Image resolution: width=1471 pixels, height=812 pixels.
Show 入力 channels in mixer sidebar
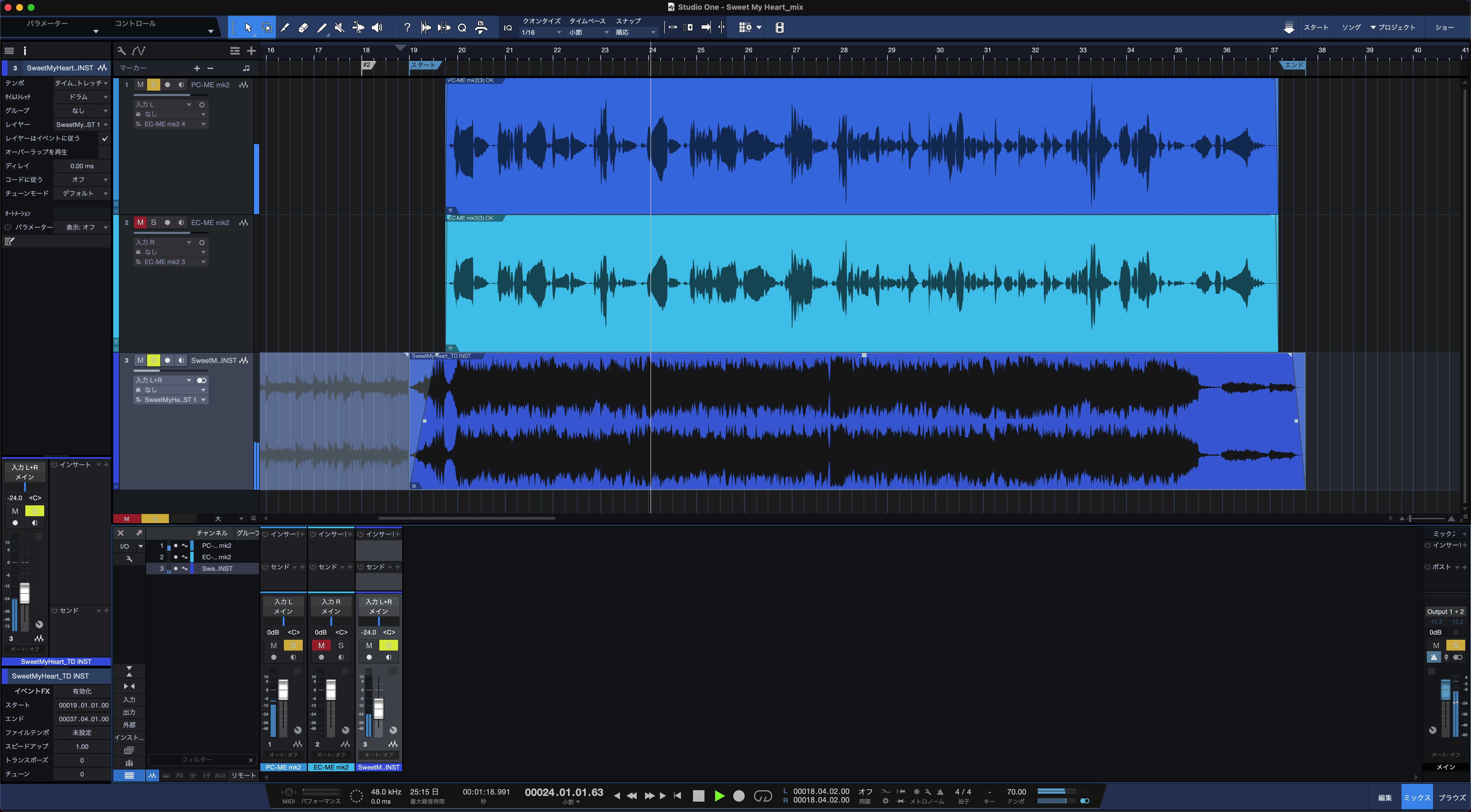coord(129,699)
